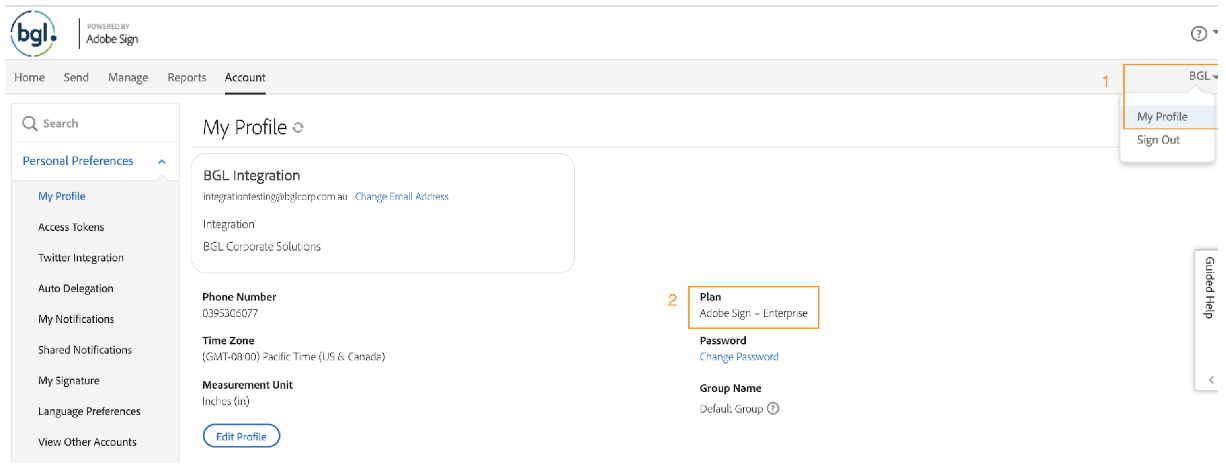Click into the sidebar Search field

pyautogui.click(x=95, y=123)
